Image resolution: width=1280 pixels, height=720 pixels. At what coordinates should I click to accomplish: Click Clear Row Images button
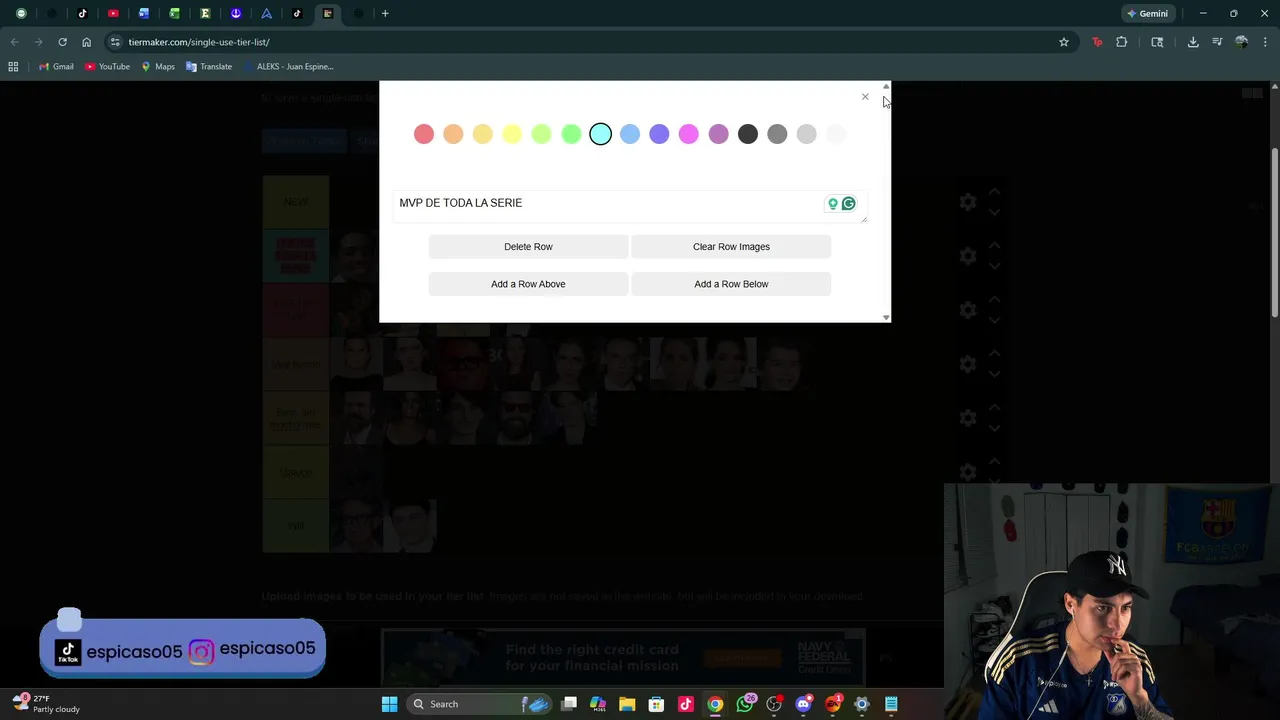click(x=731, y=247)
